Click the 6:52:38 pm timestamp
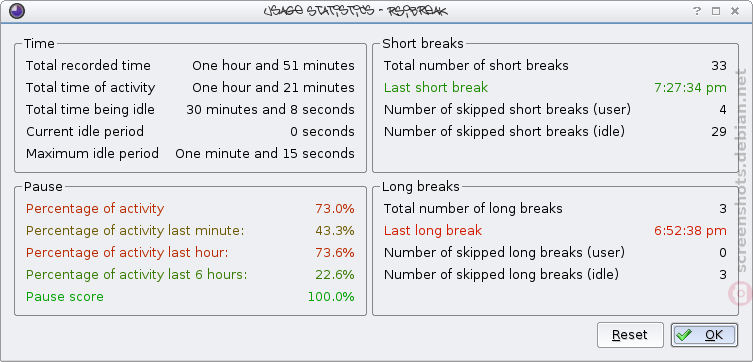Screen dimensions: 753x362 (x=690, y=231)
